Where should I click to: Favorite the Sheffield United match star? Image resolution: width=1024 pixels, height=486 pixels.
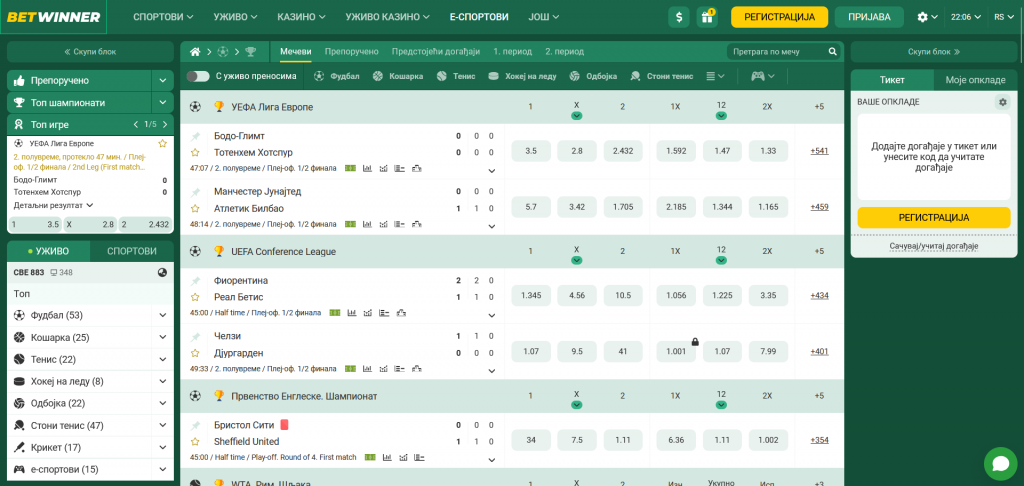tap(195, 442)
